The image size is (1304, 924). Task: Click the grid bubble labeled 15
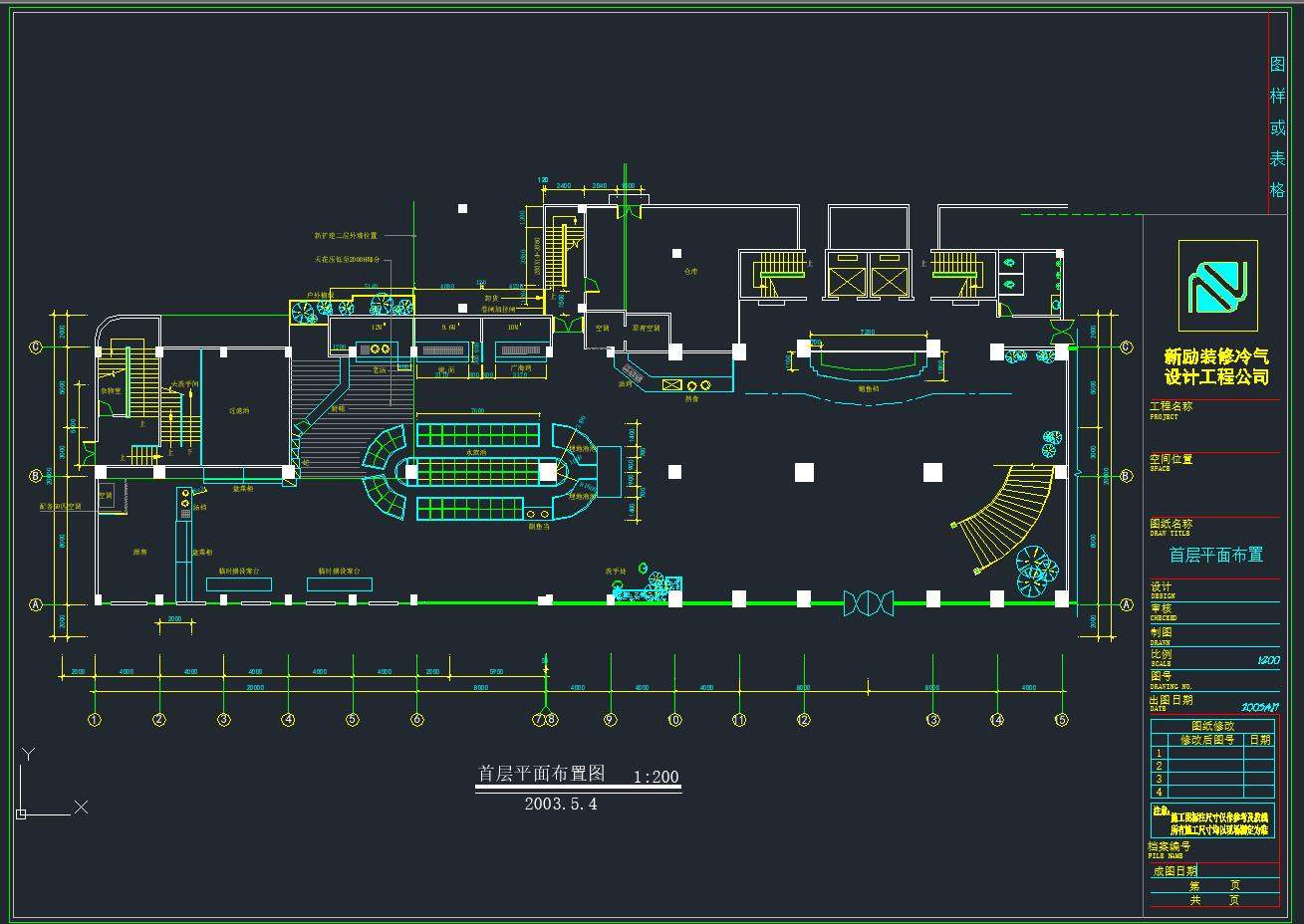1061,720
